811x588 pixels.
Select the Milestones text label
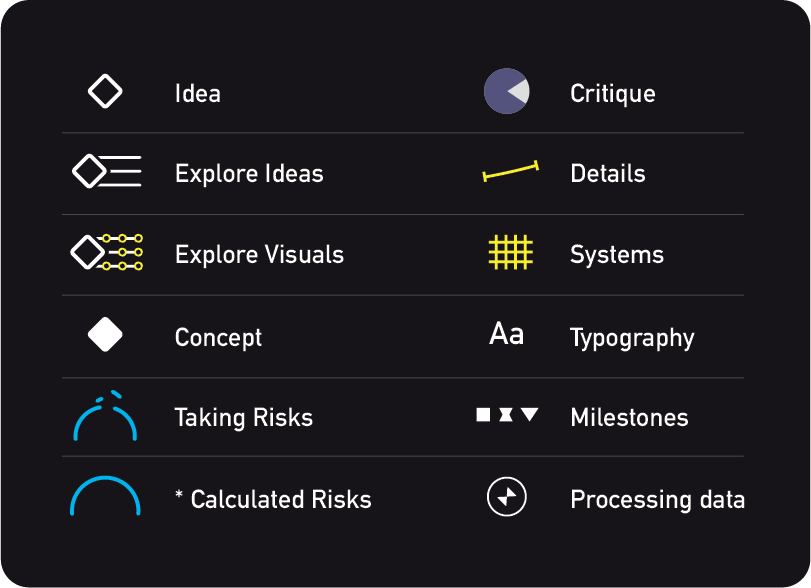click(x=629, y=417)
